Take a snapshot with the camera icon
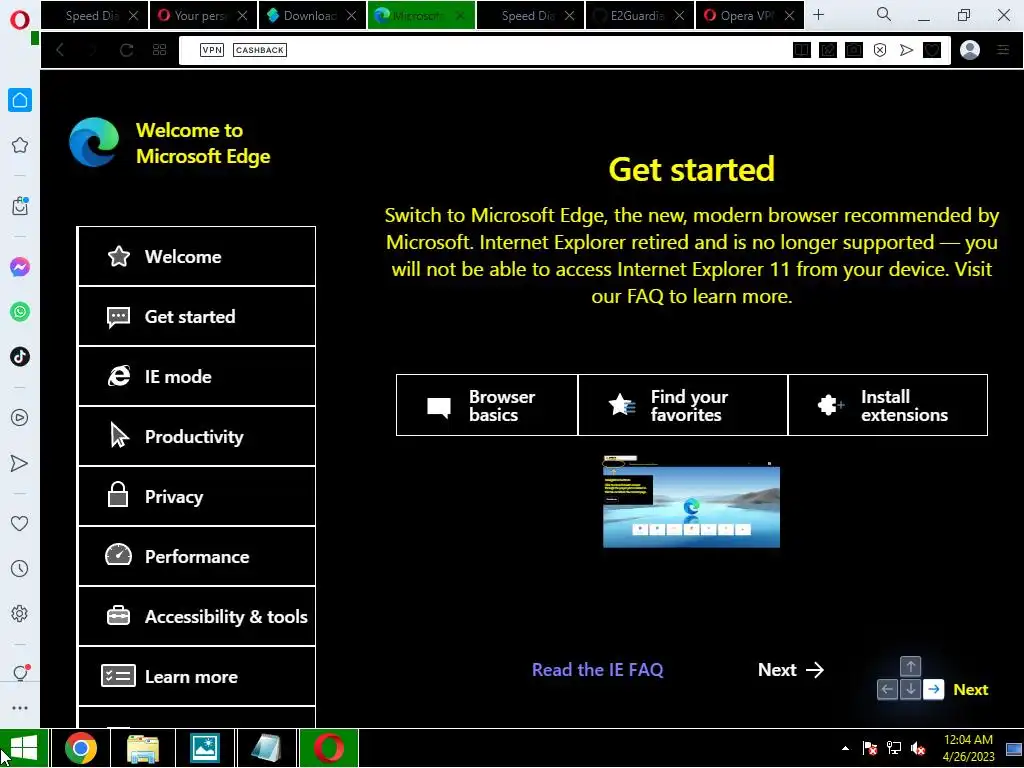This screenshot has height=768, width=1024. pyautogui.click(x=854, y=50)
